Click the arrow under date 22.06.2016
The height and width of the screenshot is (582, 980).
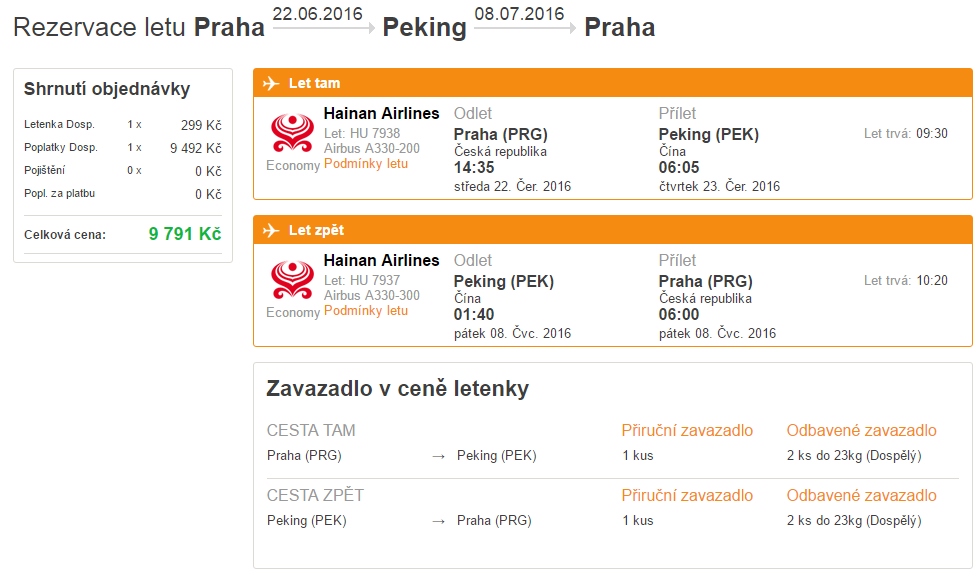click(x=324, y=28)
